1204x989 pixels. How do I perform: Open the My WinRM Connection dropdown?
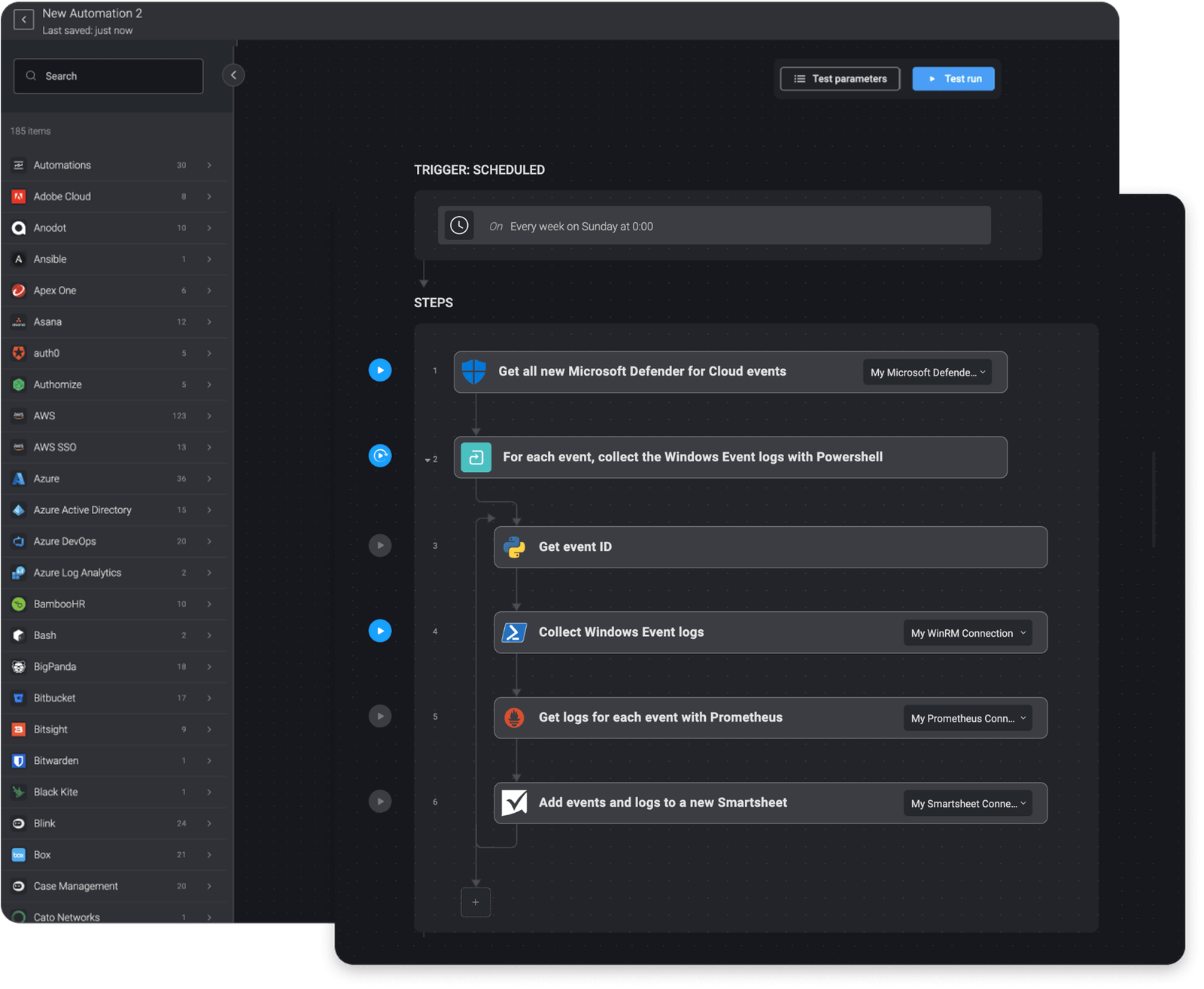click(967, 633)
